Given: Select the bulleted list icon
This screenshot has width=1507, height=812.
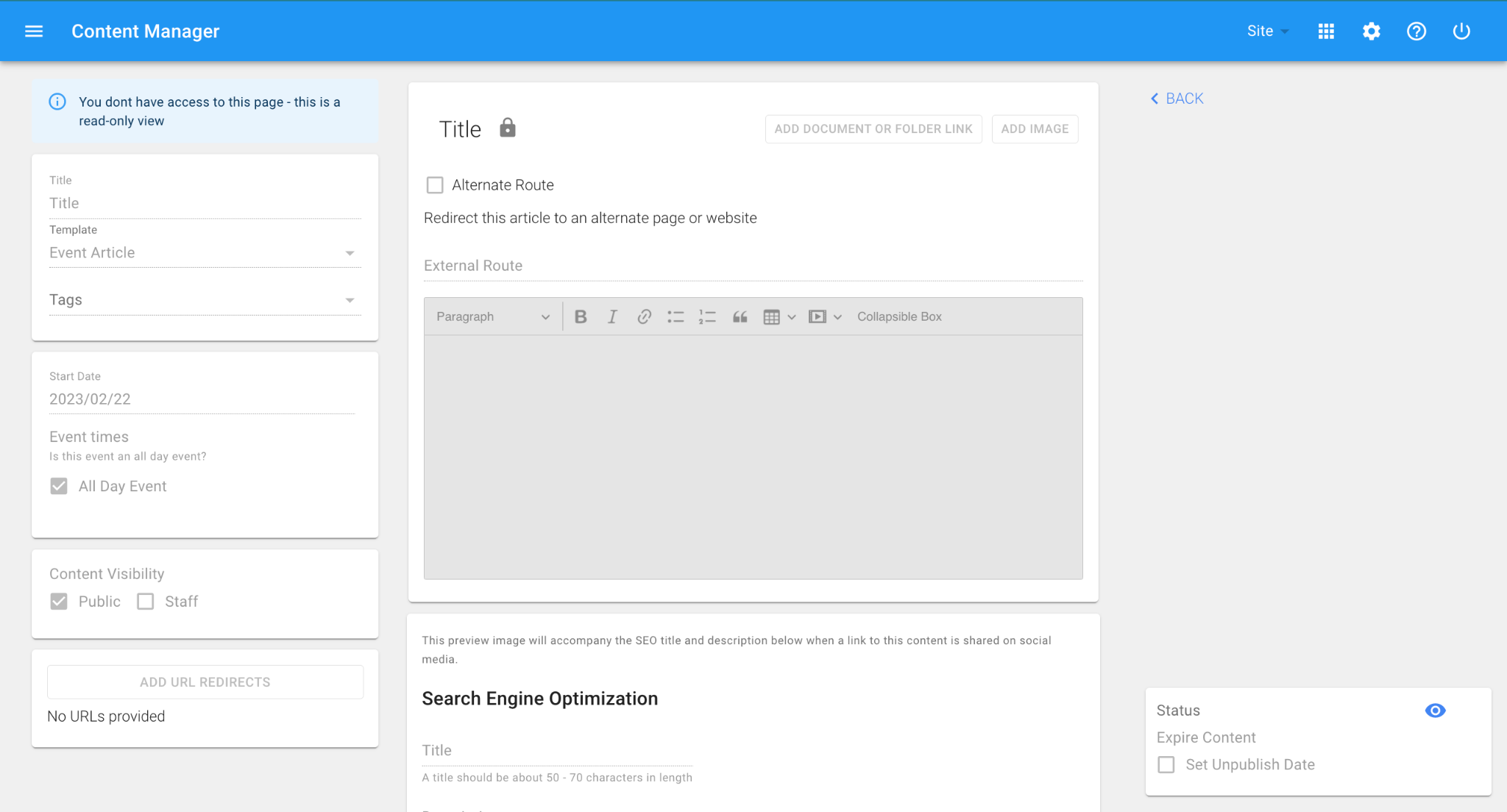Looking at the screenshot, I should coord(676,316).
